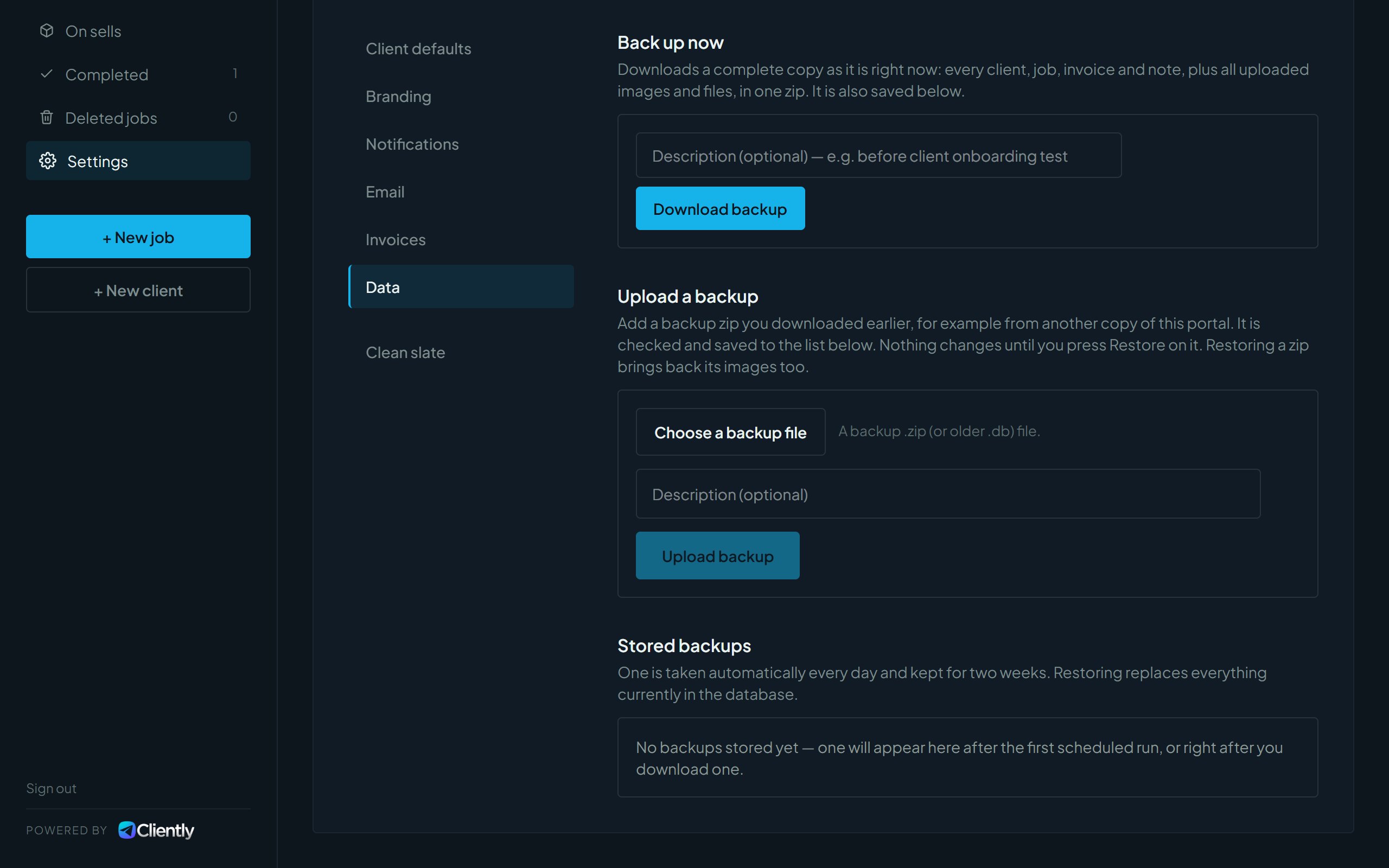This screenshot has width=1389, height=868.
Task: Click the Completed count badge 1
Action: pos(235,73)
